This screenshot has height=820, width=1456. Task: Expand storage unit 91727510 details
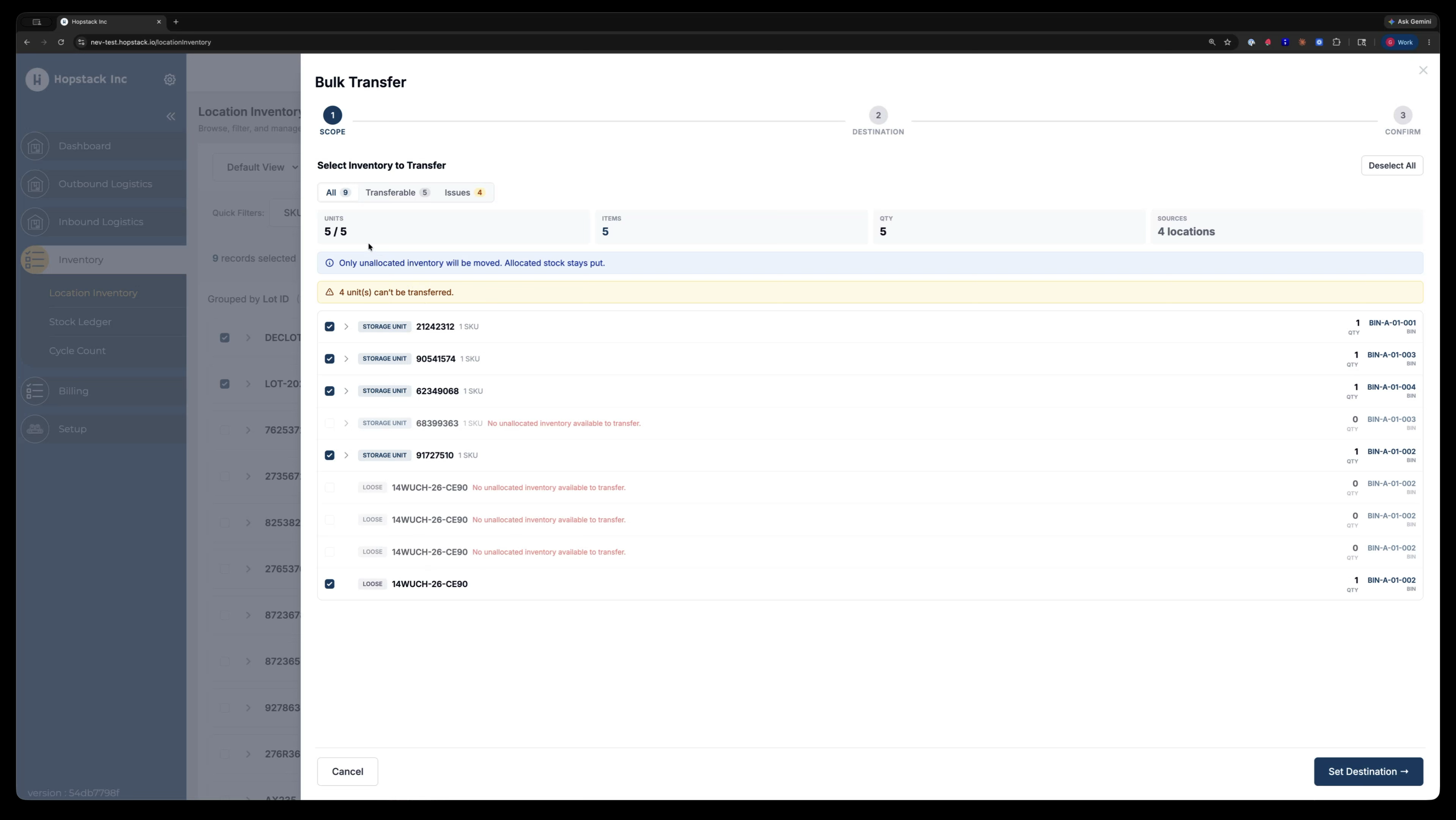tap(346, 456)
